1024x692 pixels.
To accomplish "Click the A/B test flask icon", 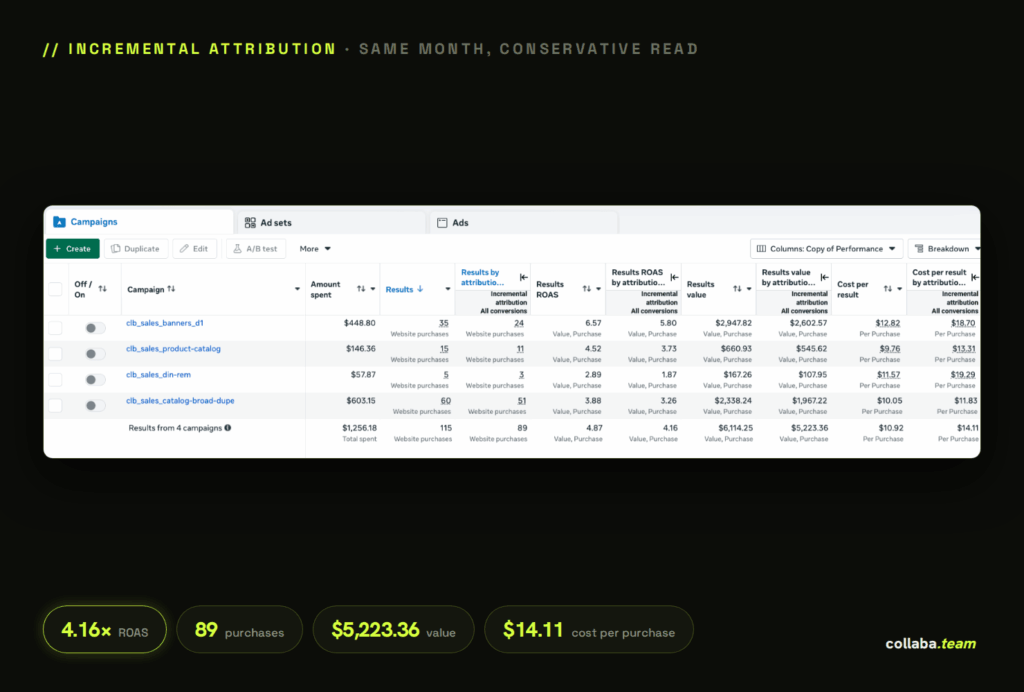I will 238,249.
